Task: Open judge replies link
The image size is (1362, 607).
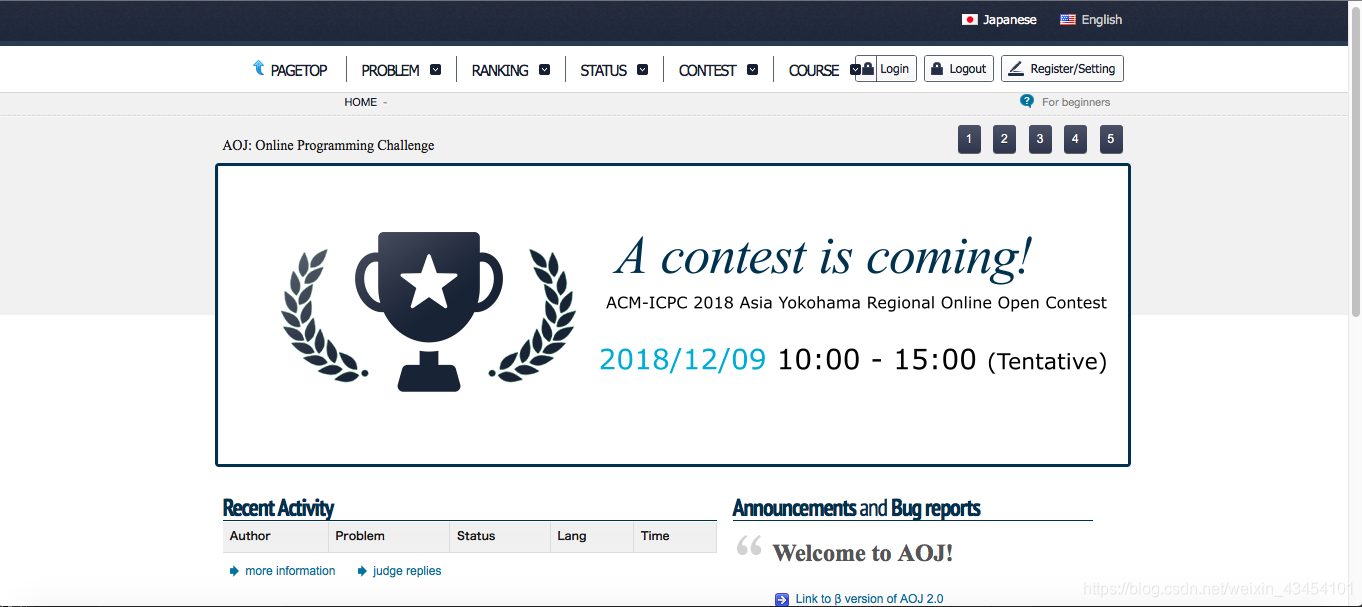Action: pos(407,571)
